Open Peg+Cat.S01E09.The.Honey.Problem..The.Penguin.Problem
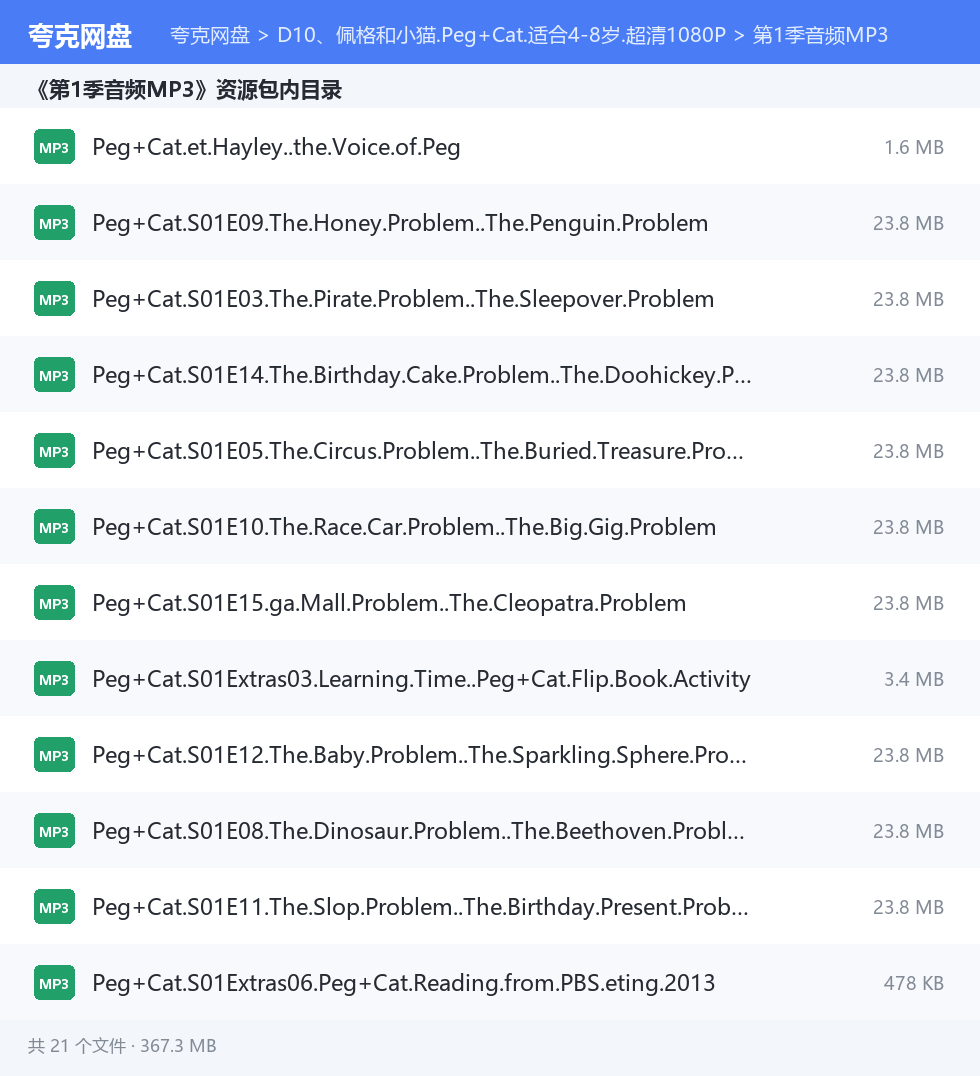This screenshot has height=1076, width=980. [400, 223]
